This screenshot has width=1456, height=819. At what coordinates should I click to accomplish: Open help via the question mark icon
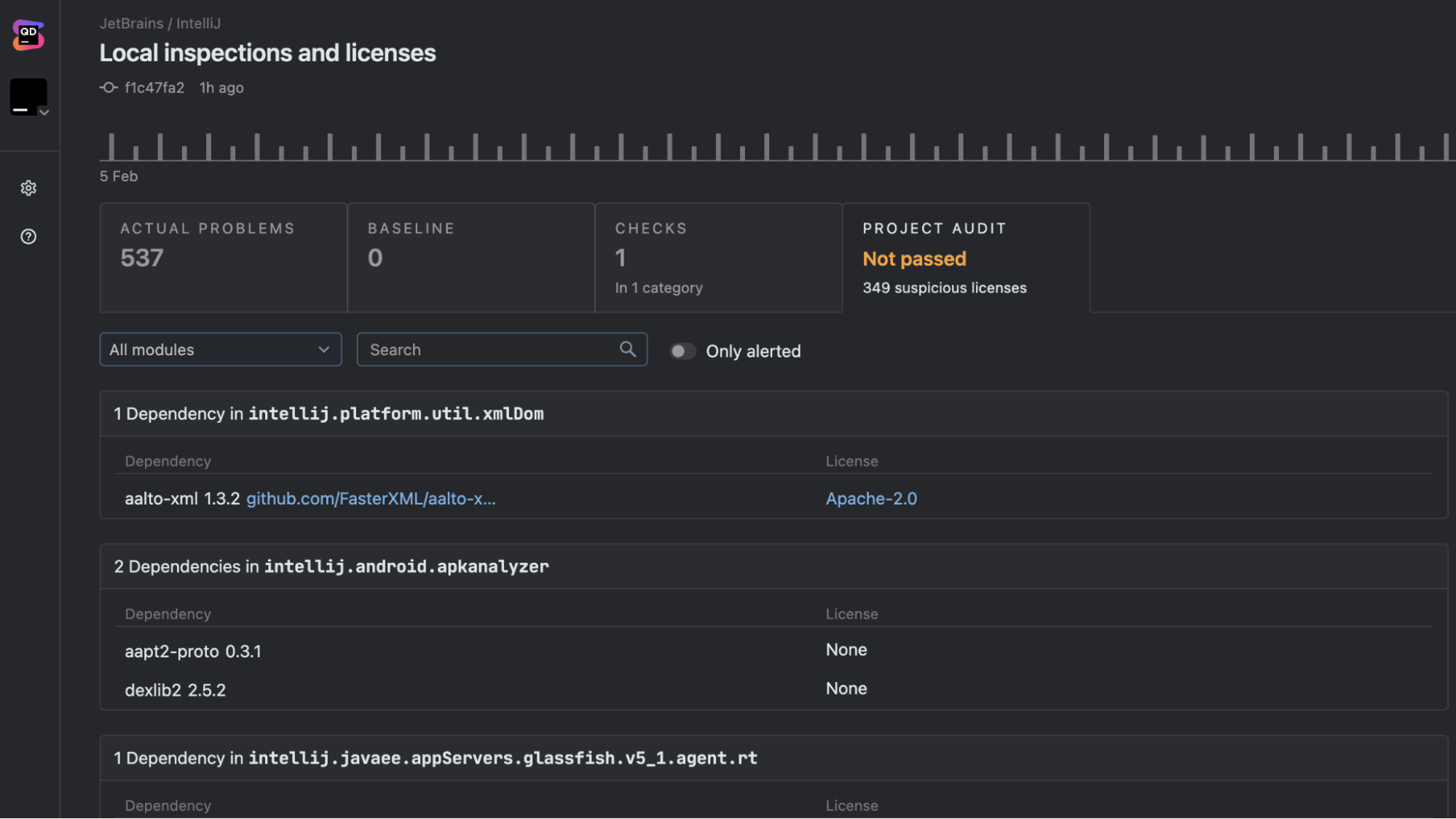[28, 236]
